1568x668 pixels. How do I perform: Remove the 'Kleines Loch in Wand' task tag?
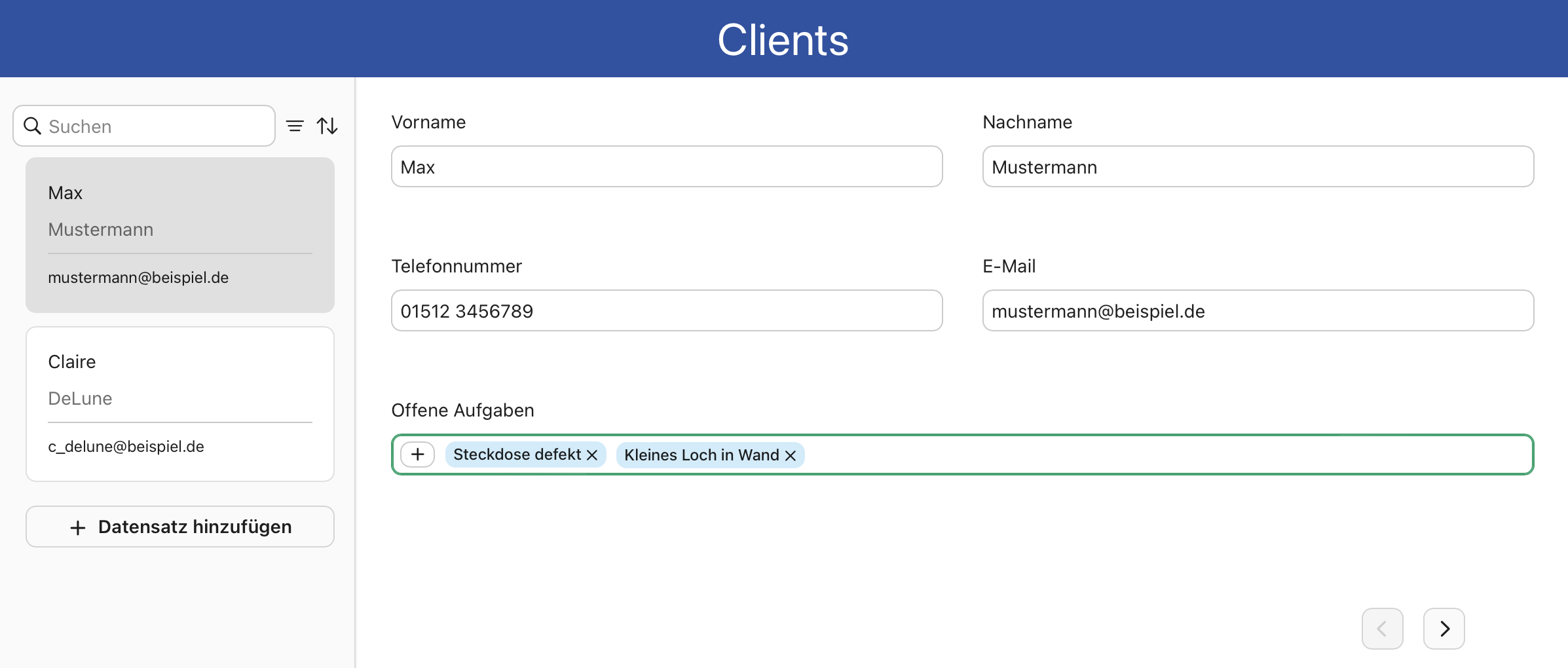coord(790,455)
